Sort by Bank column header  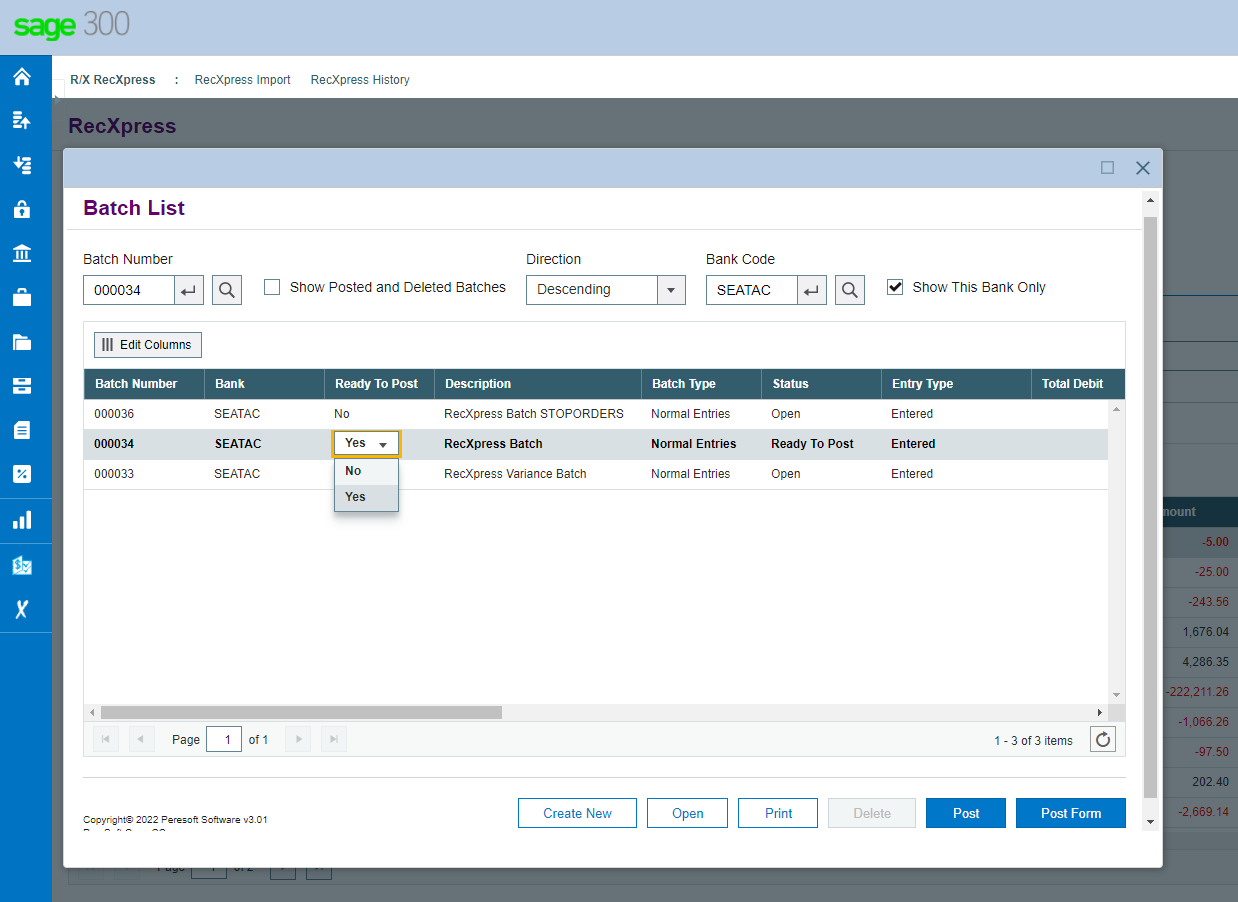(264, 384)
